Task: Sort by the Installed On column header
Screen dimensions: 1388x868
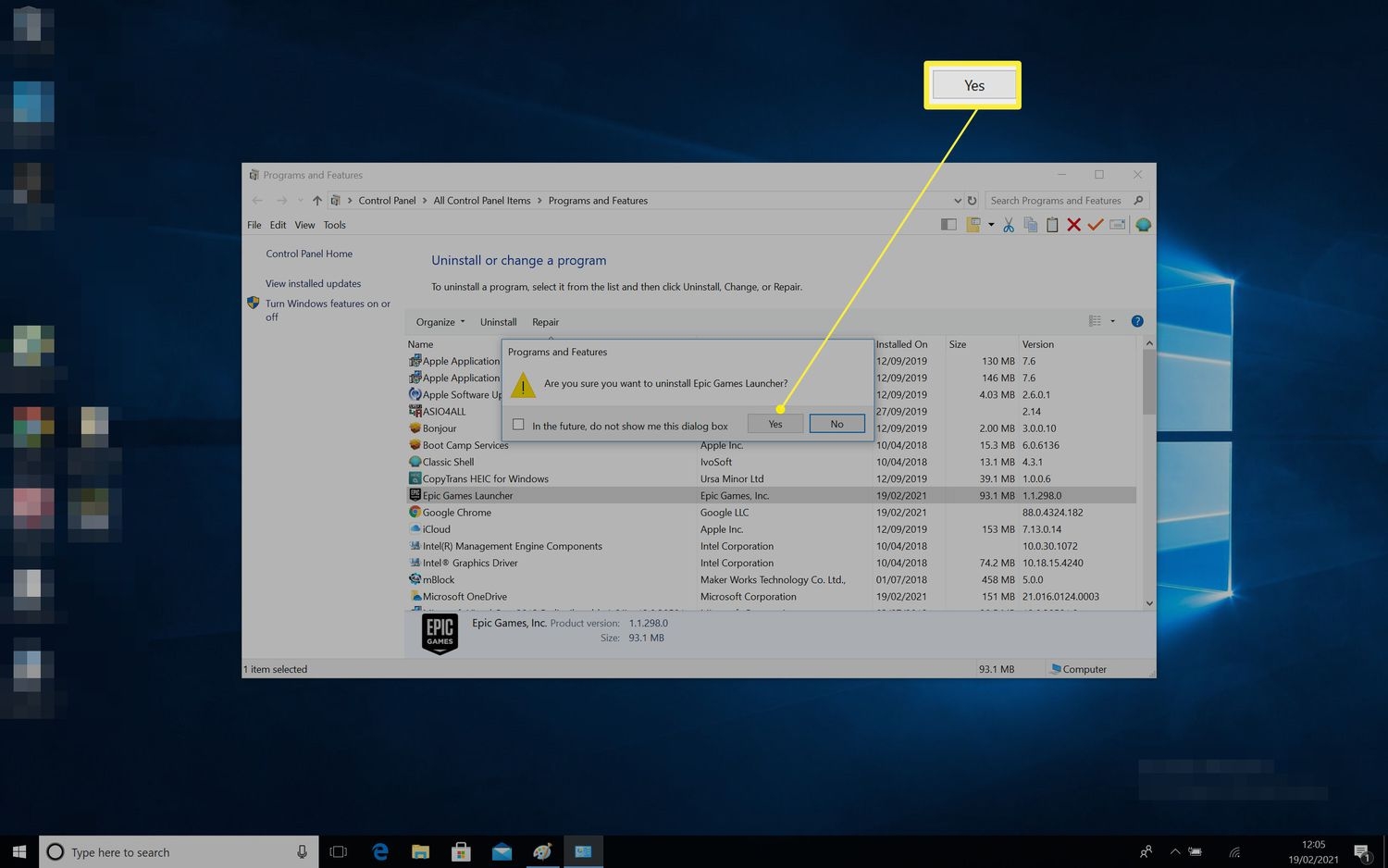Action: point(901,344)
